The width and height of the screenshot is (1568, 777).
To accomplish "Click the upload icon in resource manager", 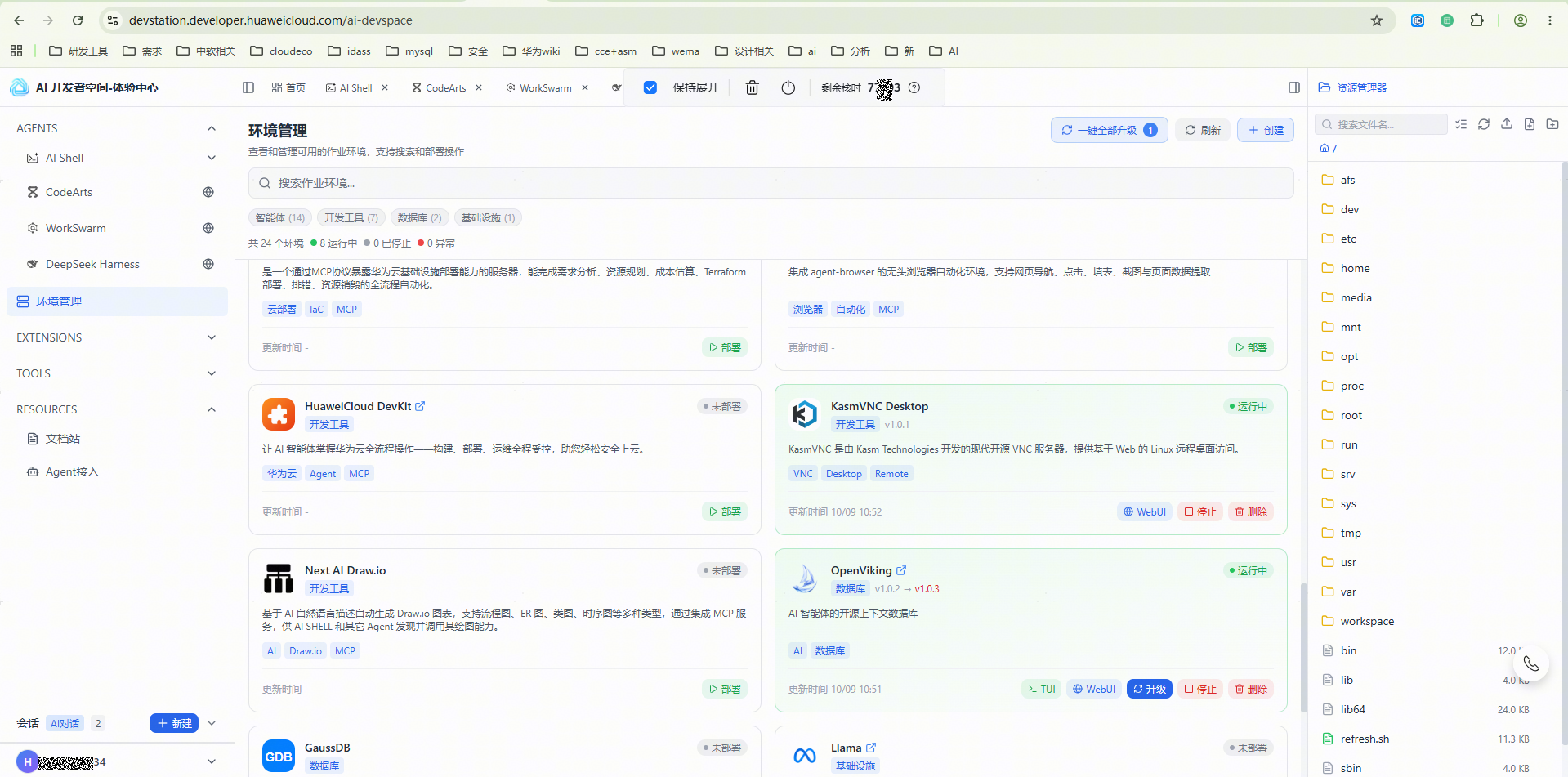I will tap(1507, 124).
